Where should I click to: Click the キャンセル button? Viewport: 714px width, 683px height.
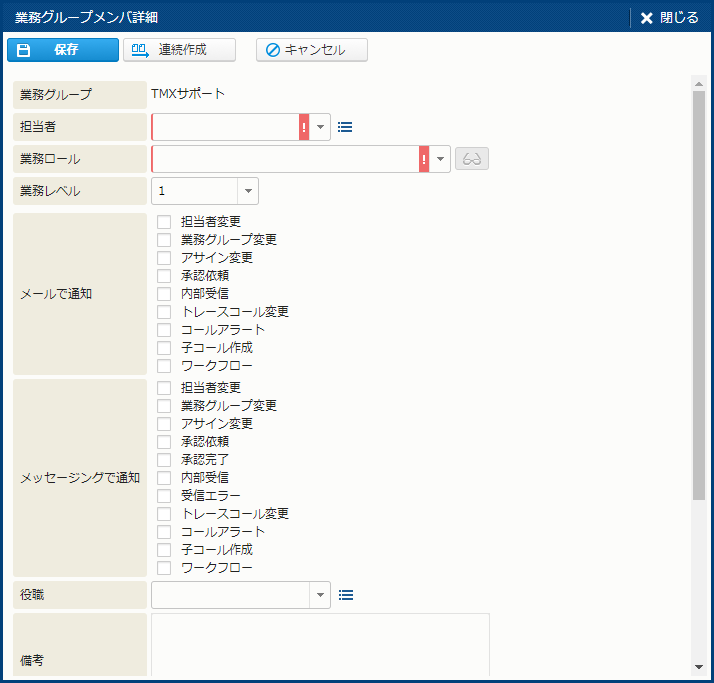click(312, 50)
